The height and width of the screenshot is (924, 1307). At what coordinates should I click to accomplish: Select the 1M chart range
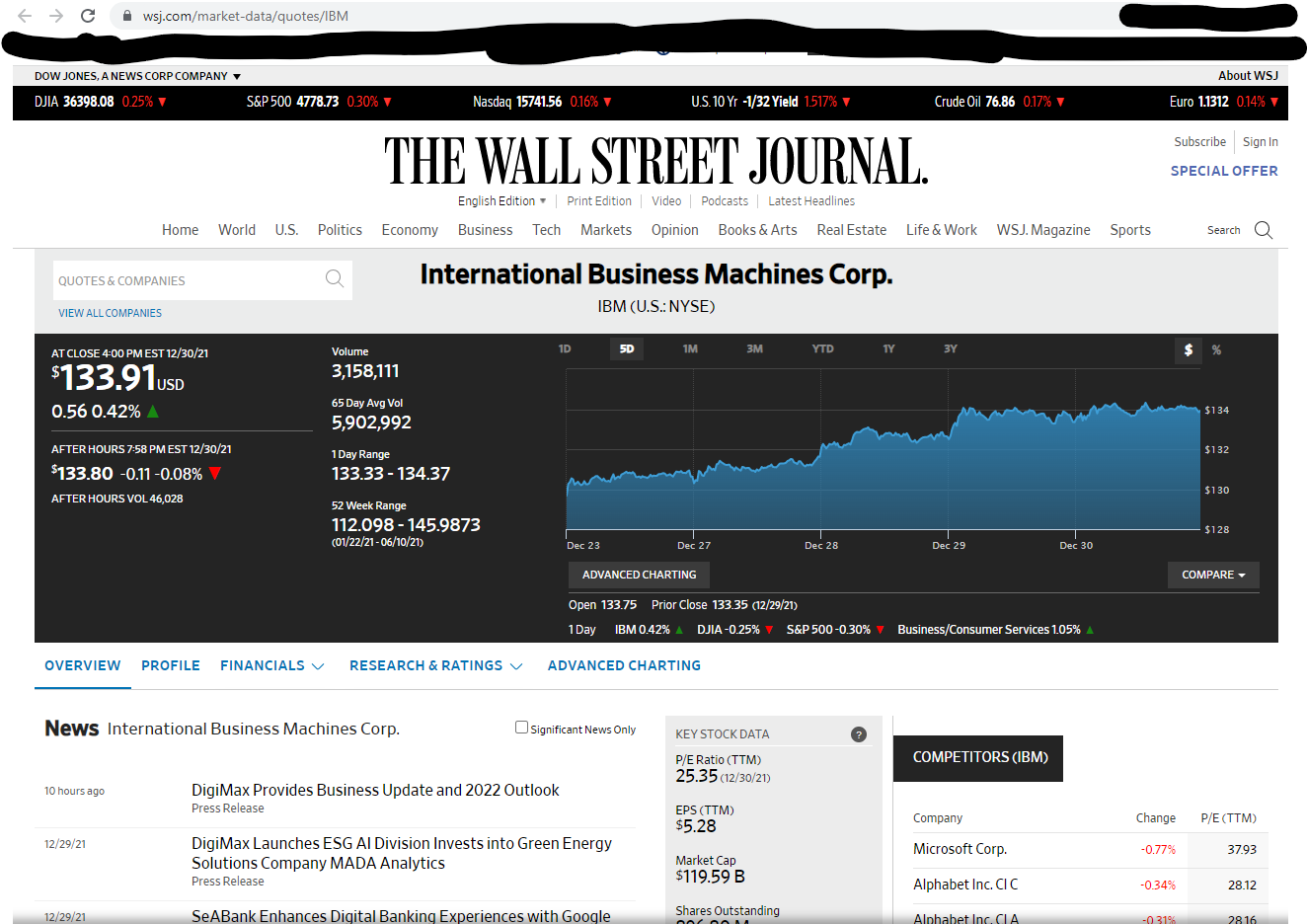click(x=690, y=348)
